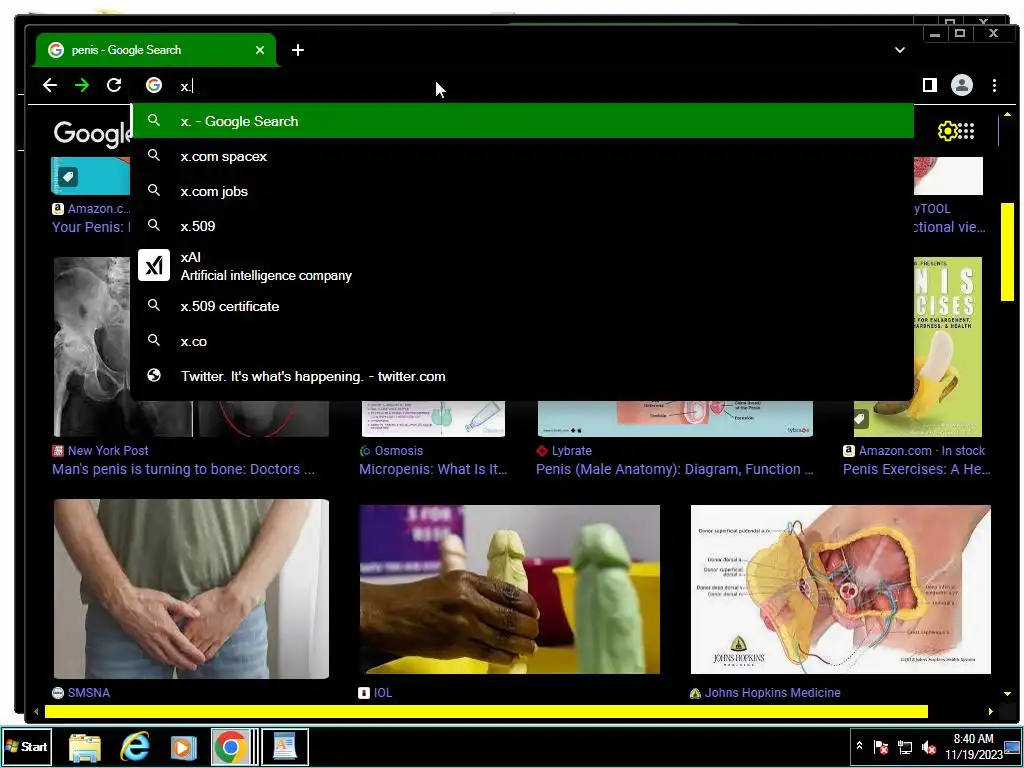Click the horizontal scrollbar right arrow
Screen dimensions: 1024x768
pyautogui.click(x=991, y=712)
